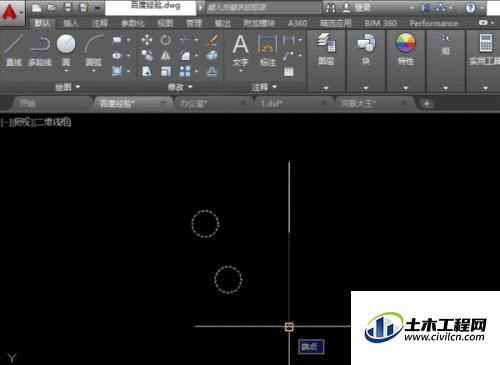
Task: Select the Dimension (标注) tool
Action: tap(267, 50)
